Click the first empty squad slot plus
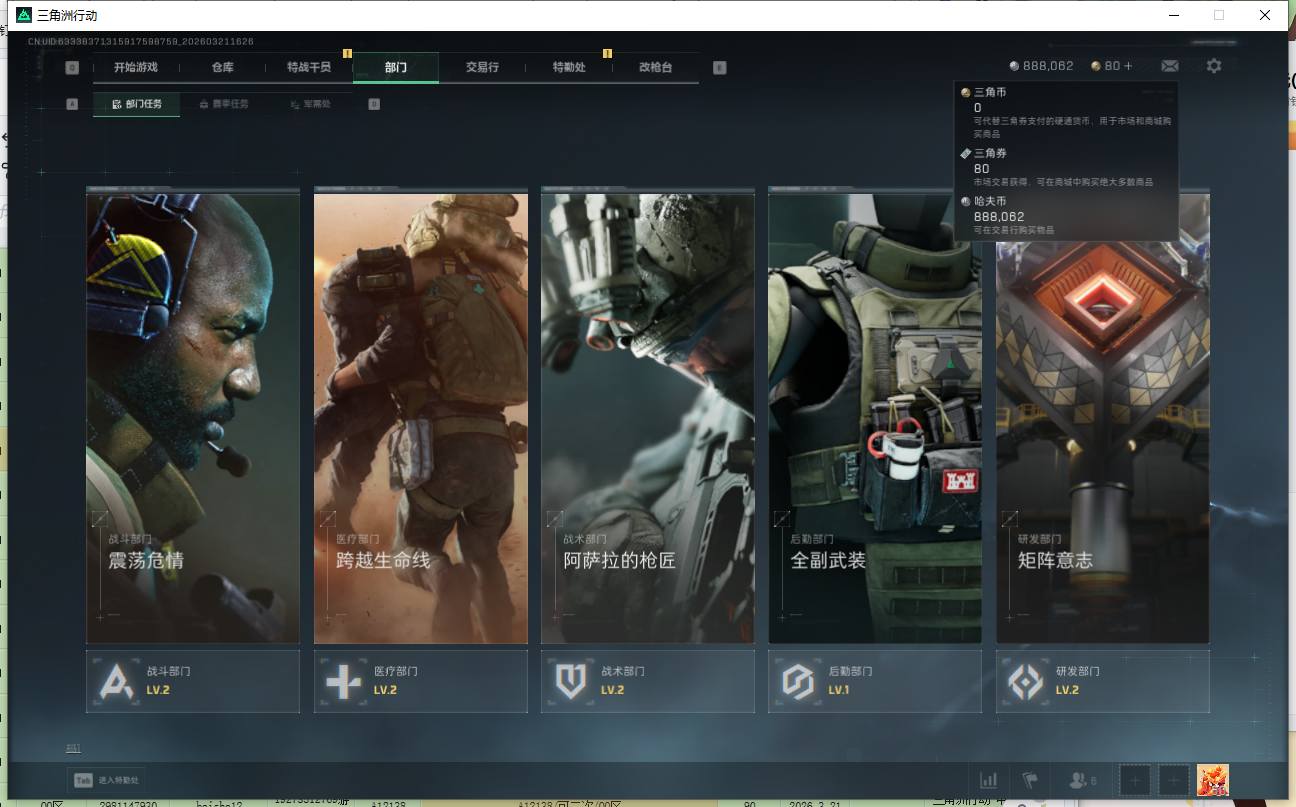Viewport: 1296px width, 807px height. pyautogui.click(x=1135, y=780)
